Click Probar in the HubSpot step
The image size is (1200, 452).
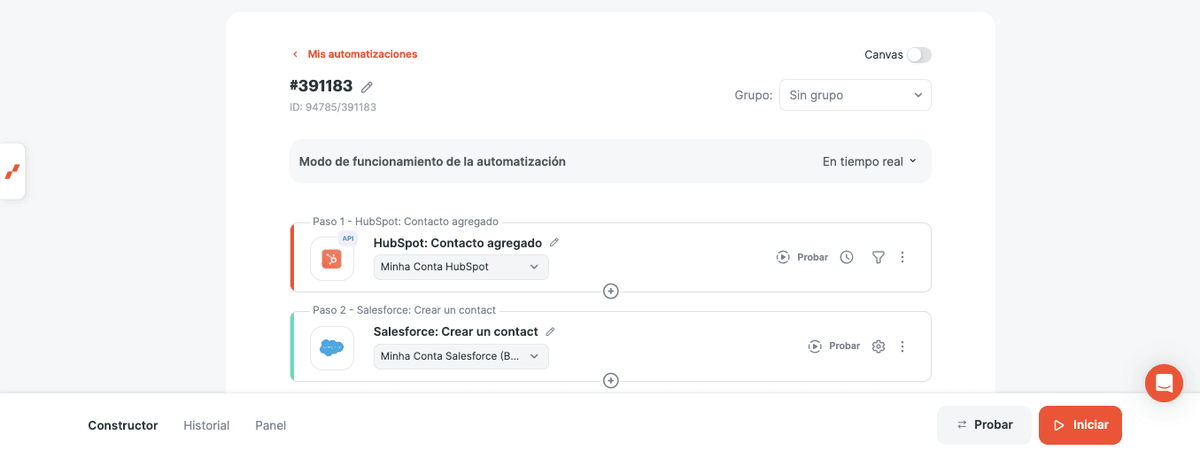coord(803,257)
